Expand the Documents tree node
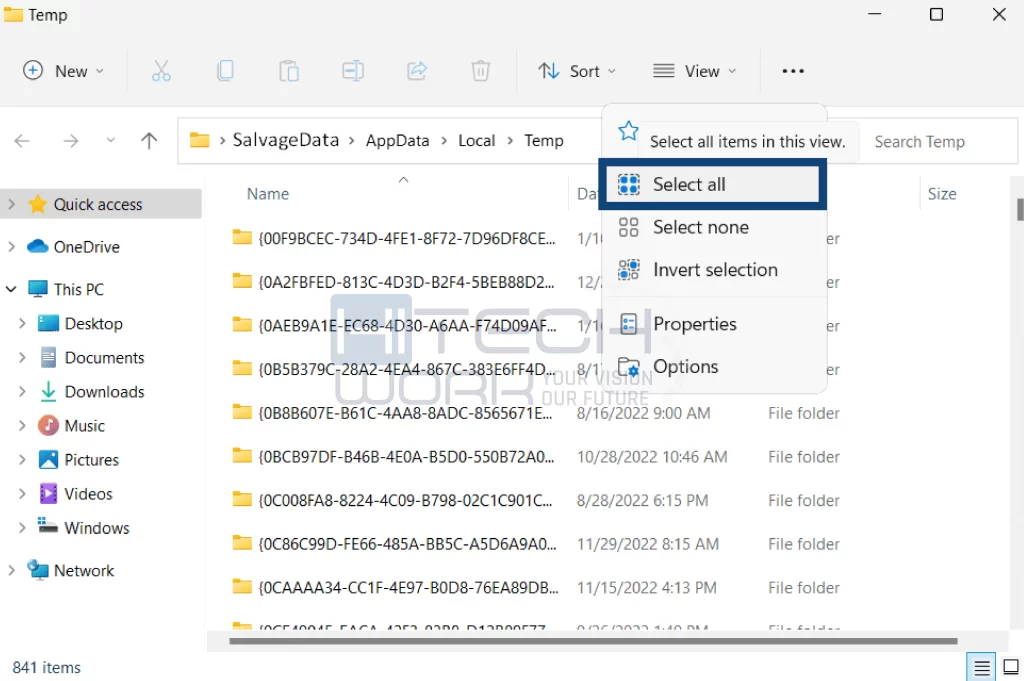This screenshot has height=681, width=1024. pos(22,357)
